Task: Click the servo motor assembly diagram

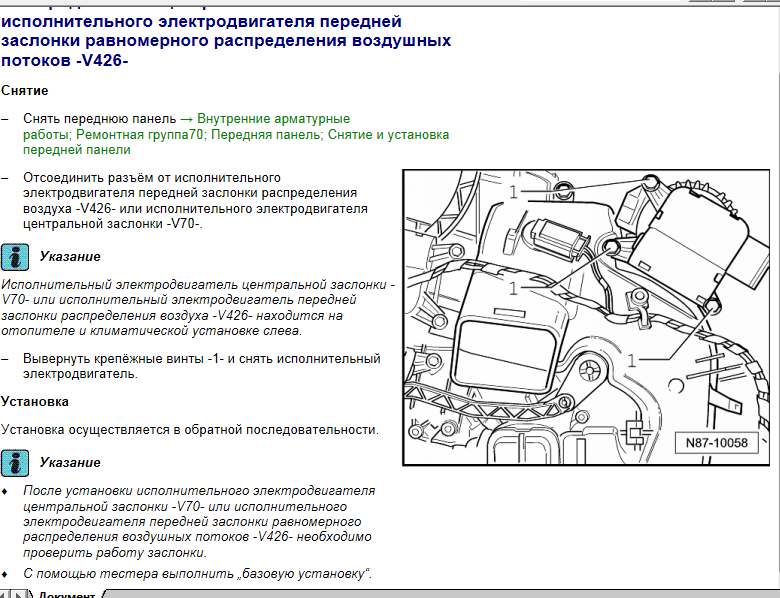Action: click(590, 316)
